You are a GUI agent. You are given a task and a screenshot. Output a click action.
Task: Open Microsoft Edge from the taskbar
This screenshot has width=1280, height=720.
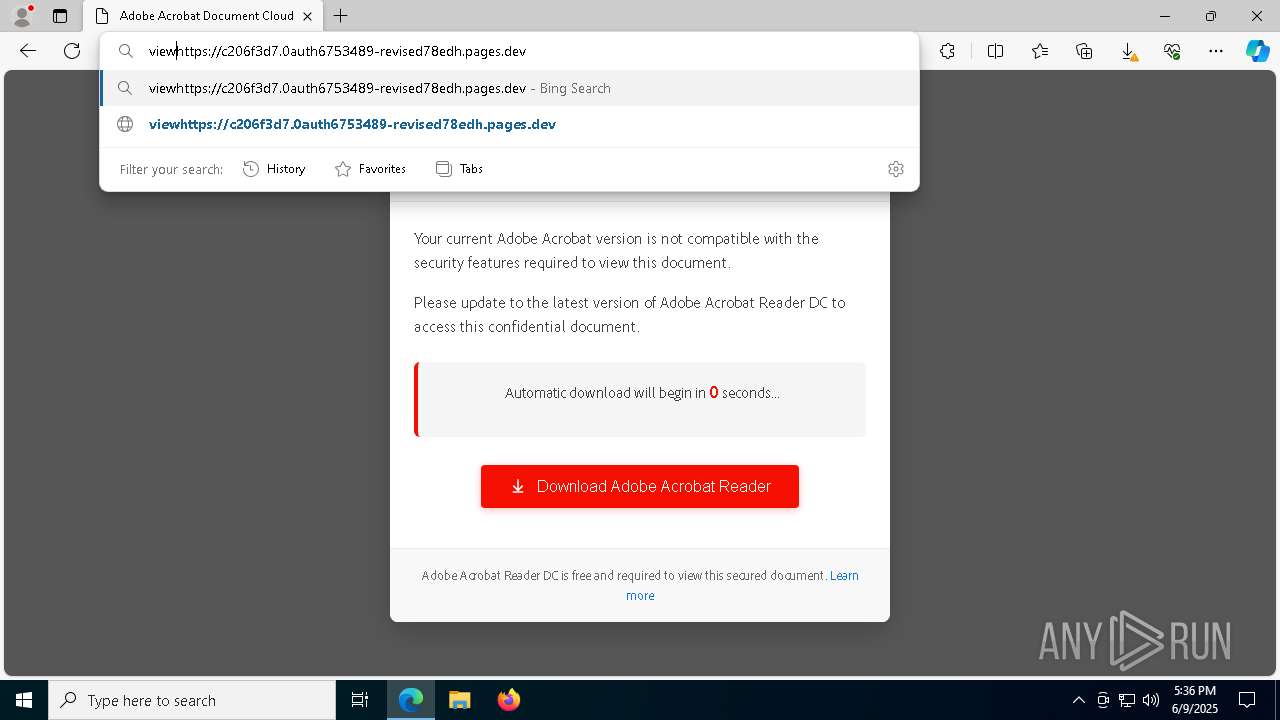tap(411, 700)
